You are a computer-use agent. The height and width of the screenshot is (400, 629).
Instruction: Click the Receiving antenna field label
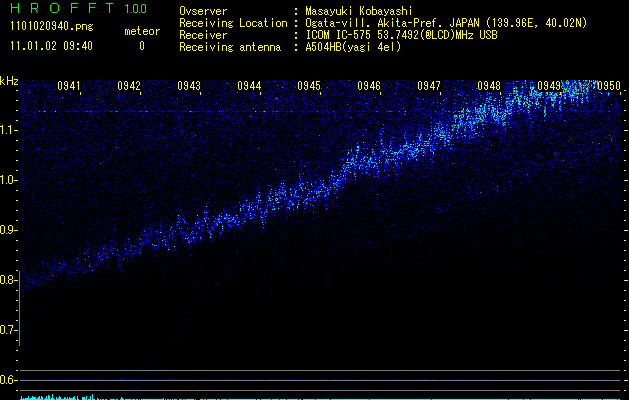click(x=230, y=47)
